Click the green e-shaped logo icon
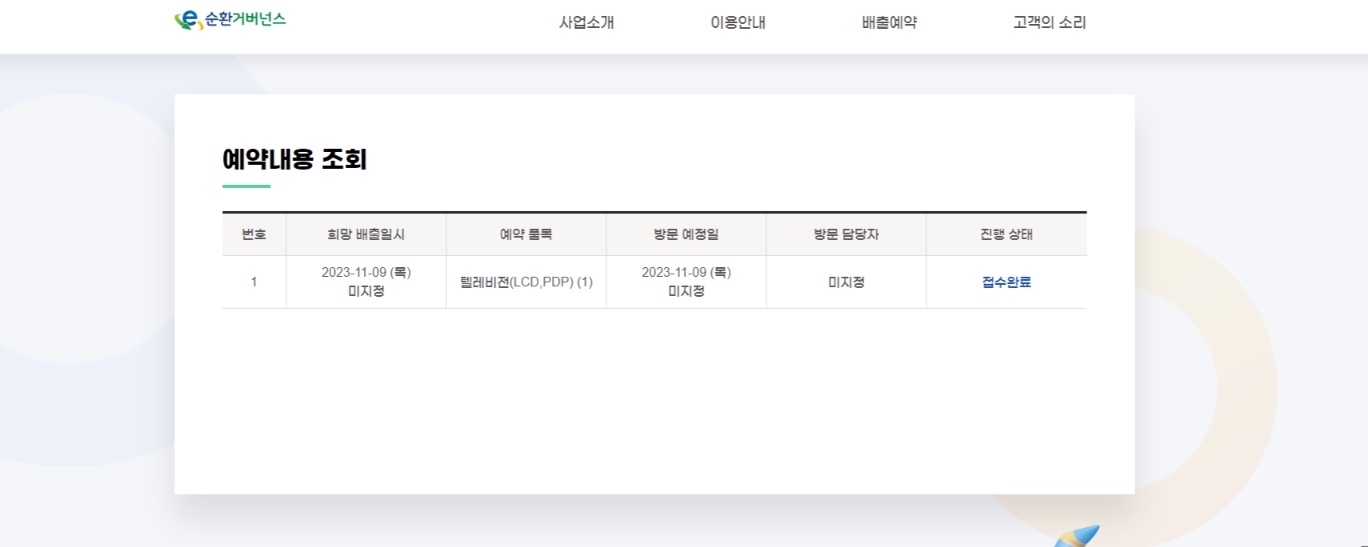1368x547 pixels. [x=187, y=20]
